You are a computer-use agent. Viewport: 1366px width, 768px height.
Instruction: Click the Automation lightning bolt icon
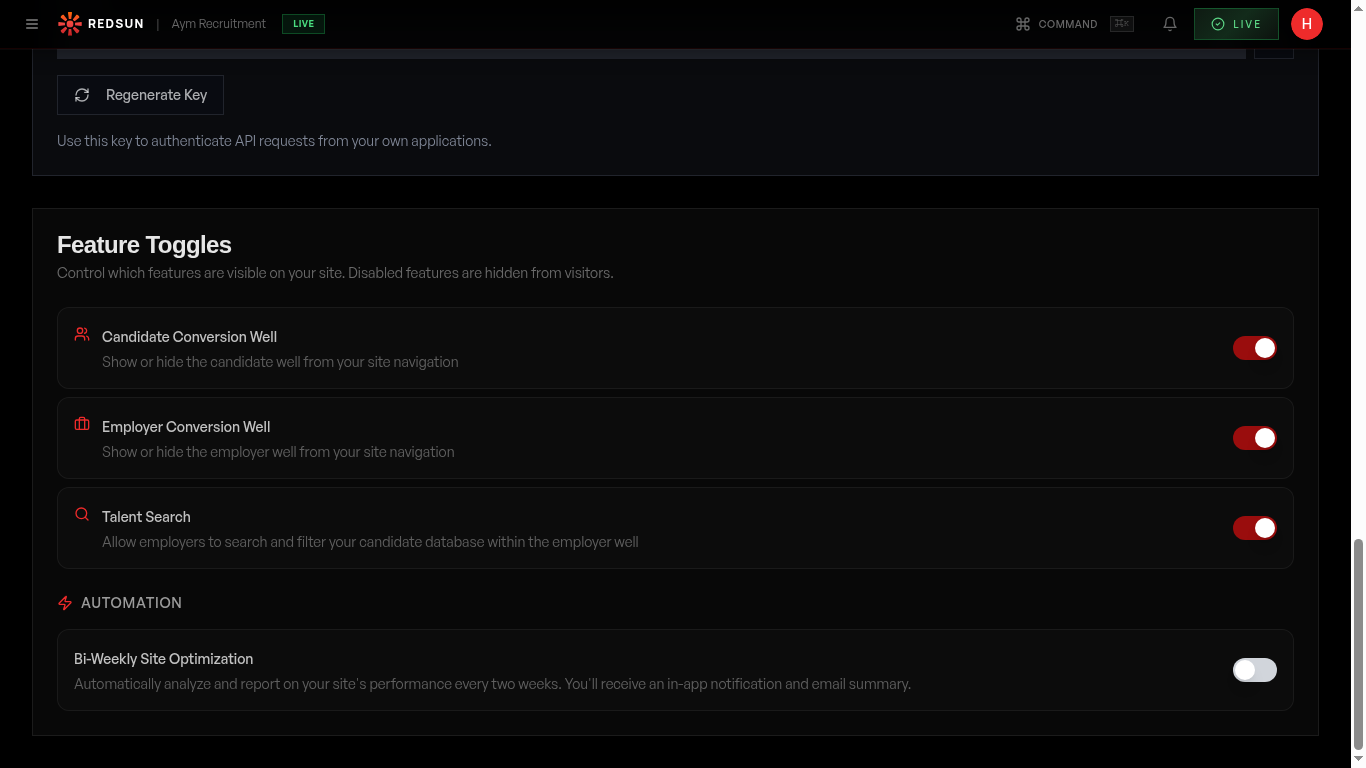tap(64, 603)
